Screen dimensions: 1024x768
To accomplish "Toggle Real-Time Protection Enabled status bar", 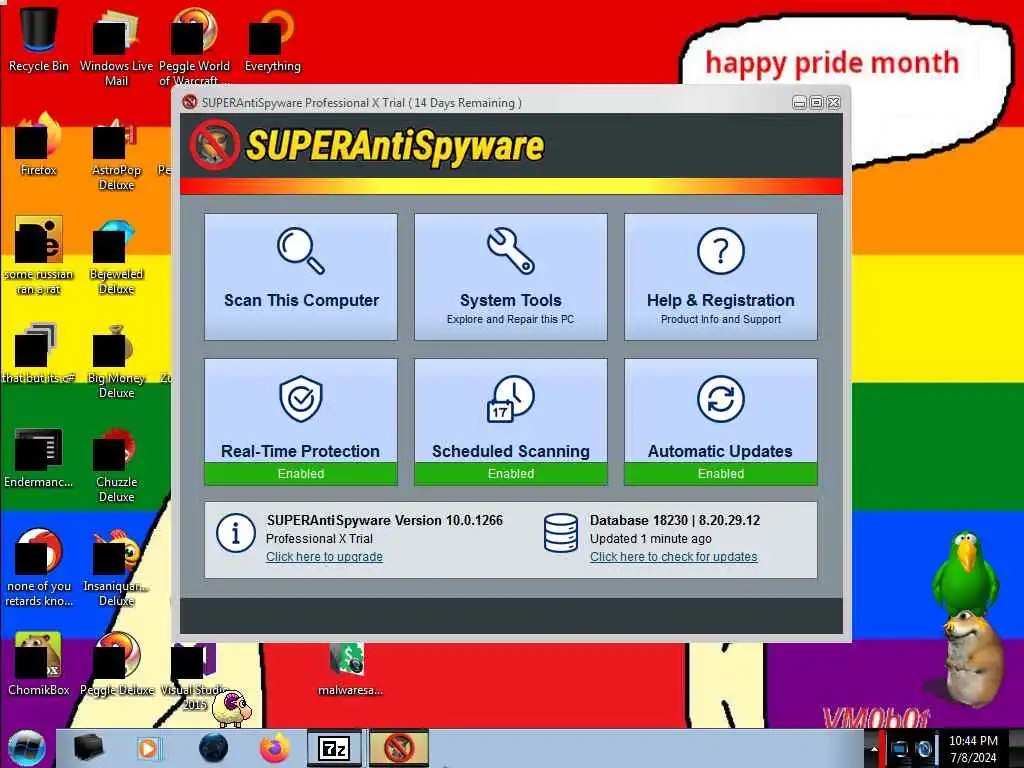I will (x=300, y=473).
